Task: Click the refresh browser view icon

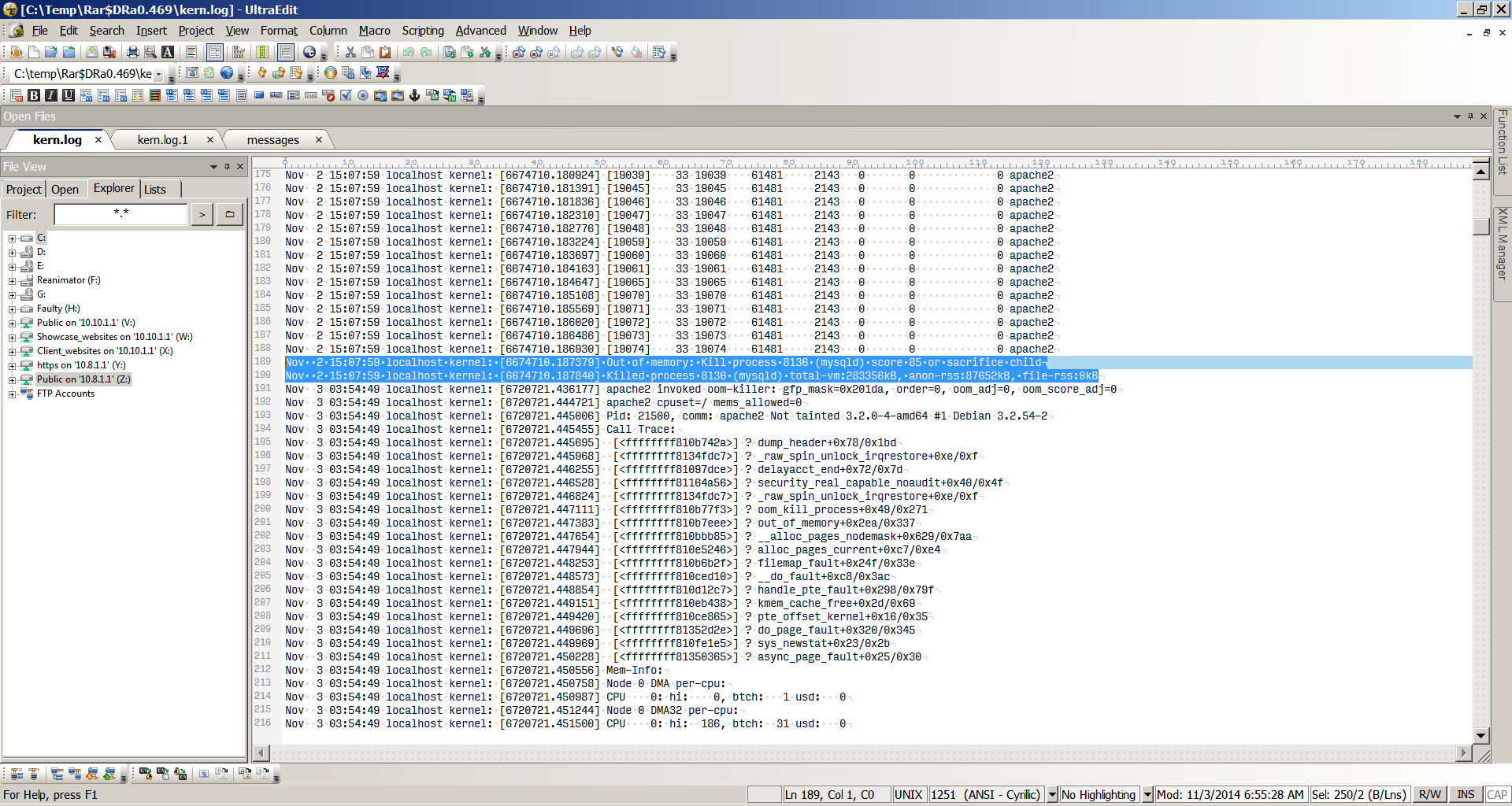Action: pos(209,72)
